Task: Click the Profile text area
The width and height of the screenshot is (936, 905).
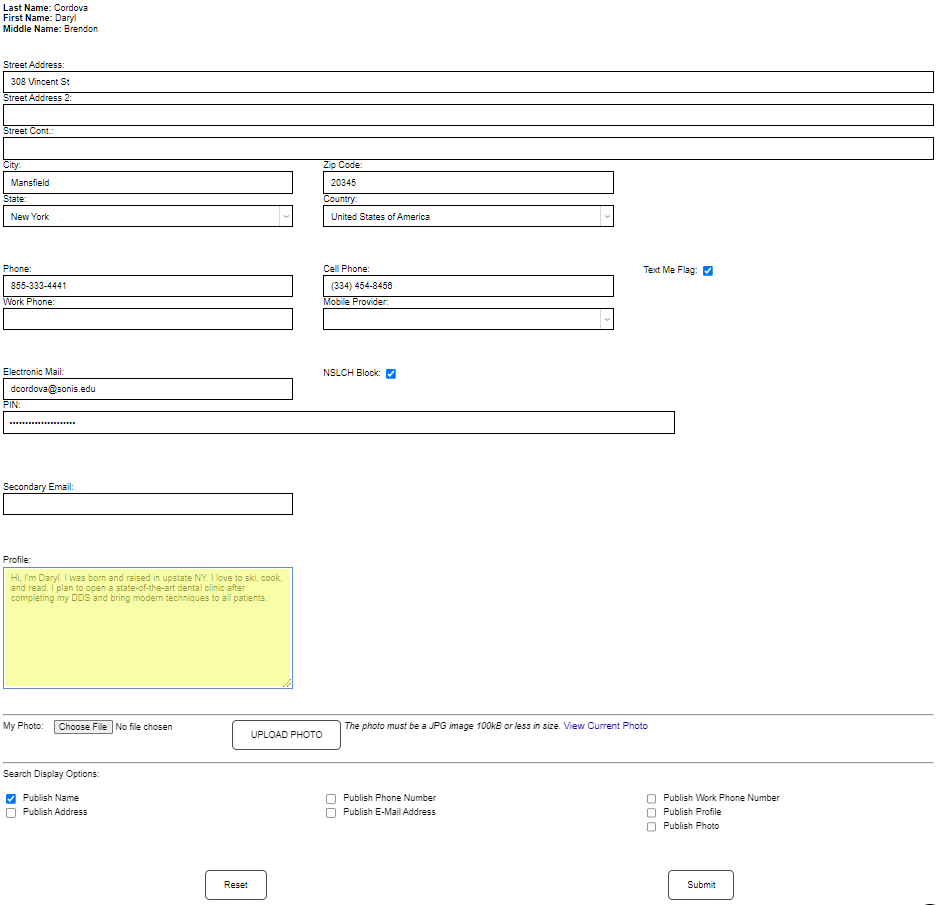Action: [148, 628]
